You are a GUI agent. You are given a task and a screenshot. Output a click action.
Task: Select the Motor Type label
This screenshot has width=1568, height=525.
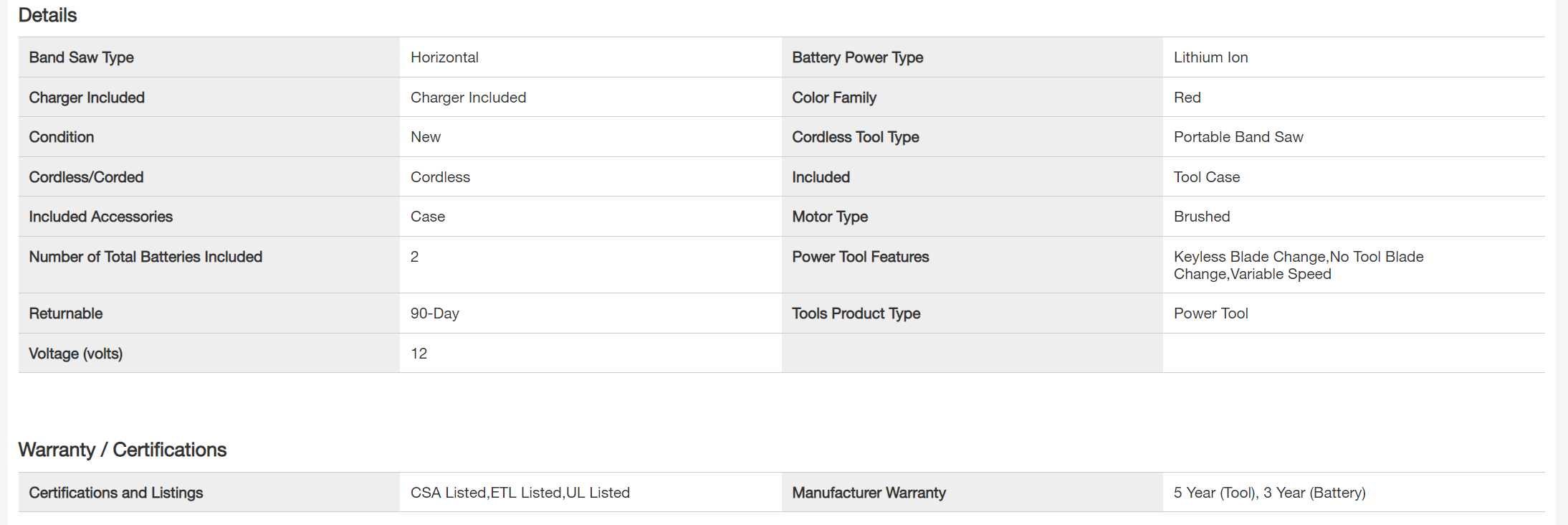[829, 217]
